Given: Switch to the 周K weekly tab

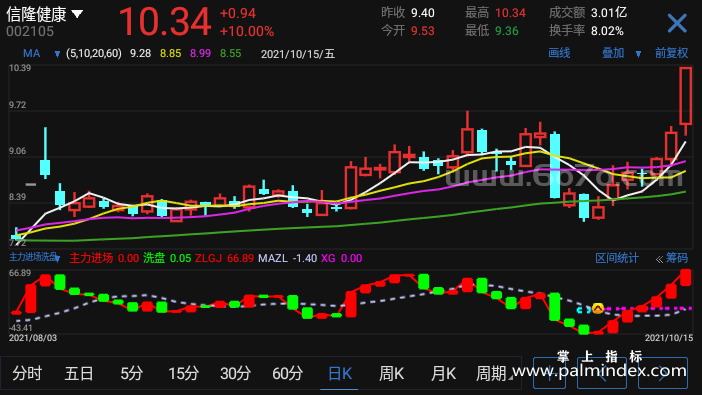Looking at the screenshot, I should (x=391, y=373).
